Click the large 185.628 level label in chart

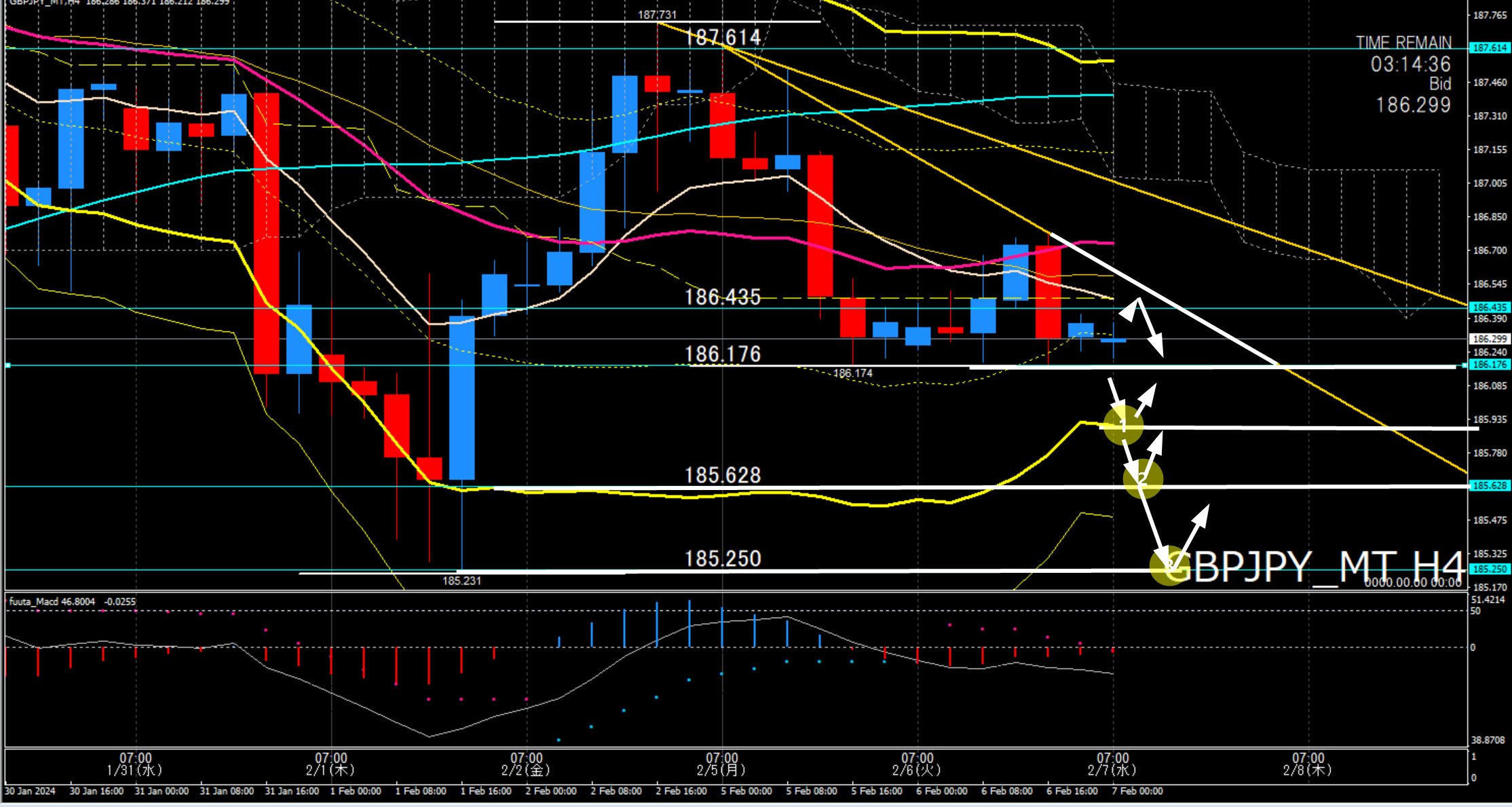tap(723, 475)
